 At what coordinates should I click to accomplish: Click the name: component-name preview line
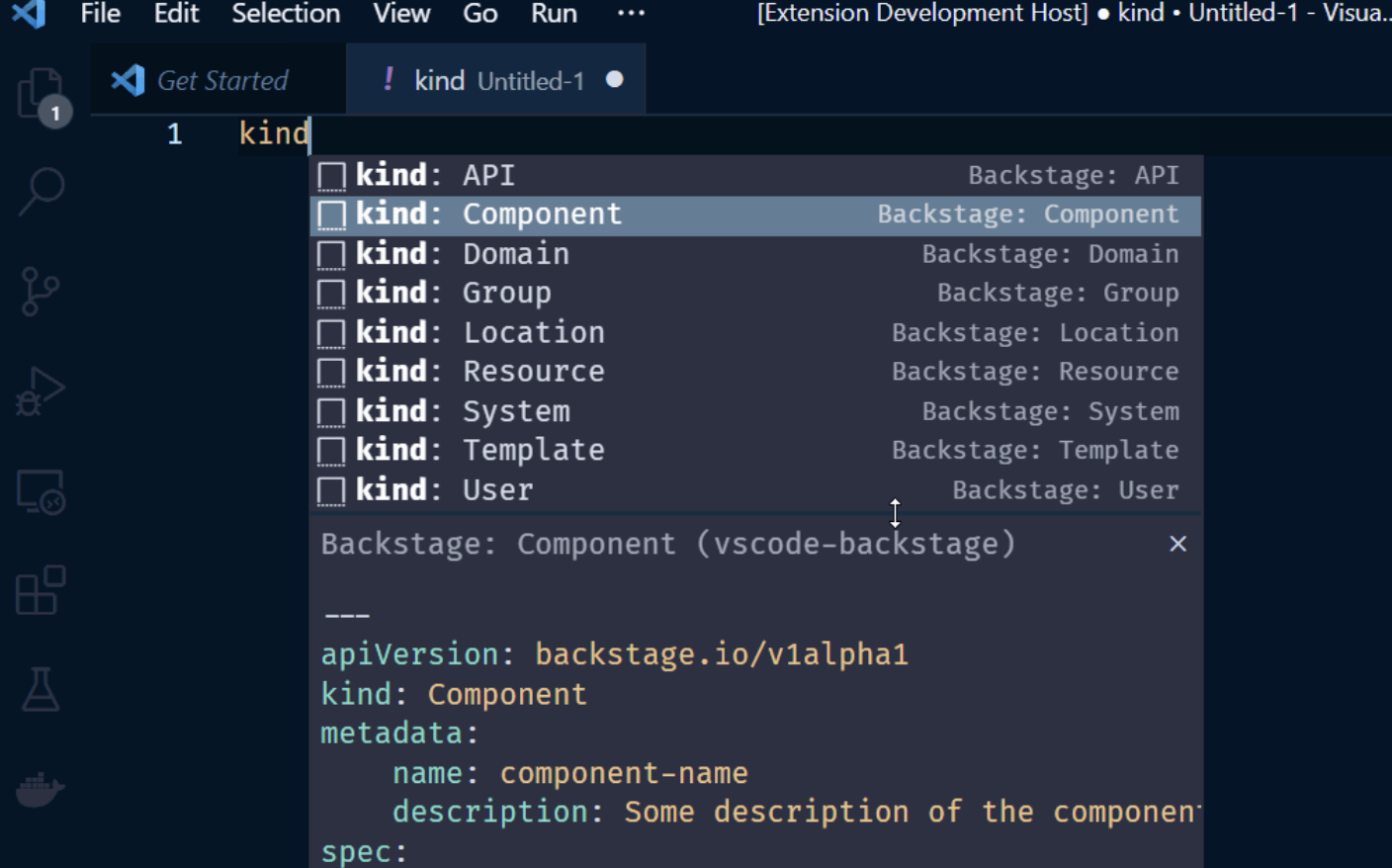pyautogui.click(x=570, y=773)
